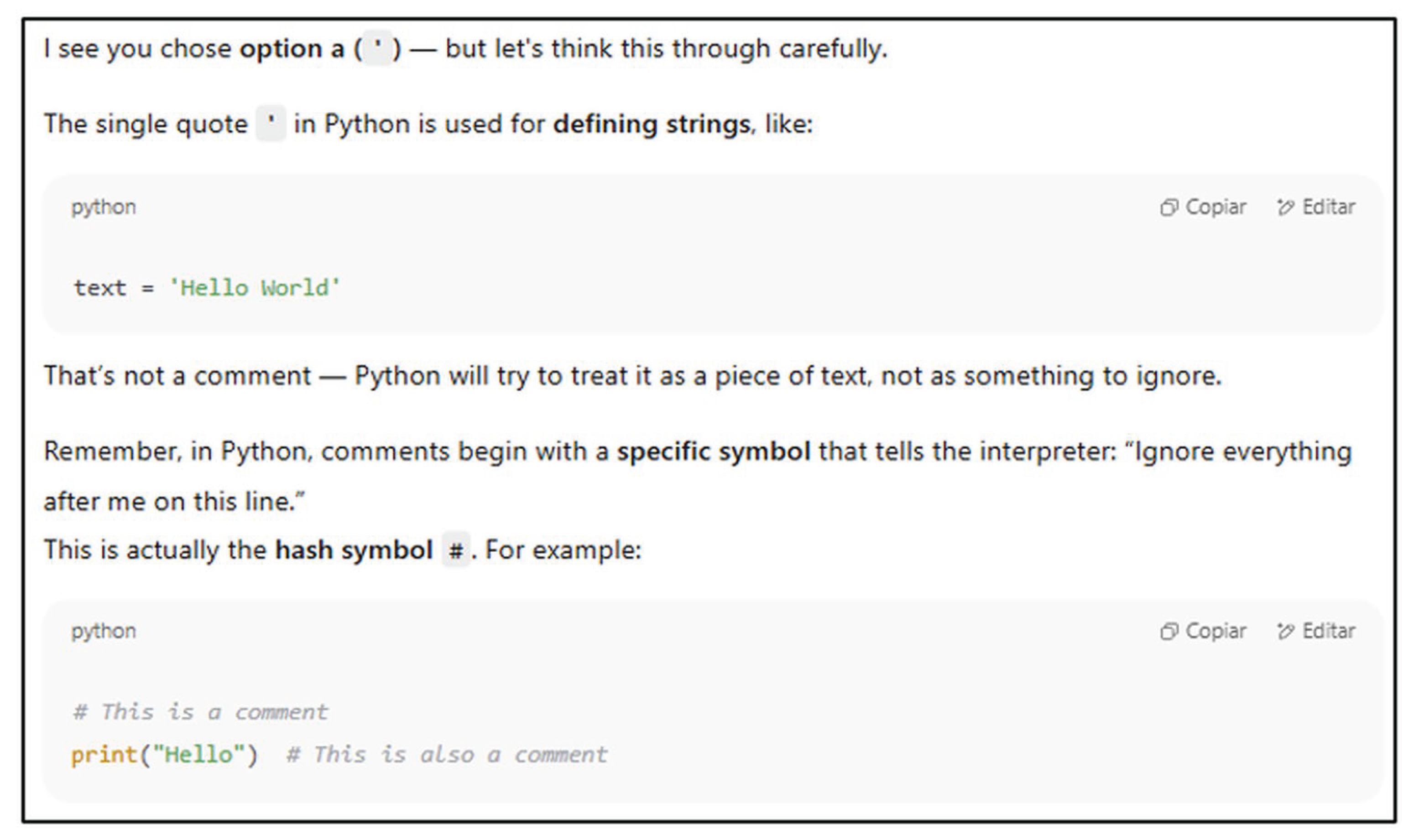The height and width of the screenshot is (840, 1414).
Task: Click the pencil edit icon in the second code block
Action: (x=1285, y=631)
